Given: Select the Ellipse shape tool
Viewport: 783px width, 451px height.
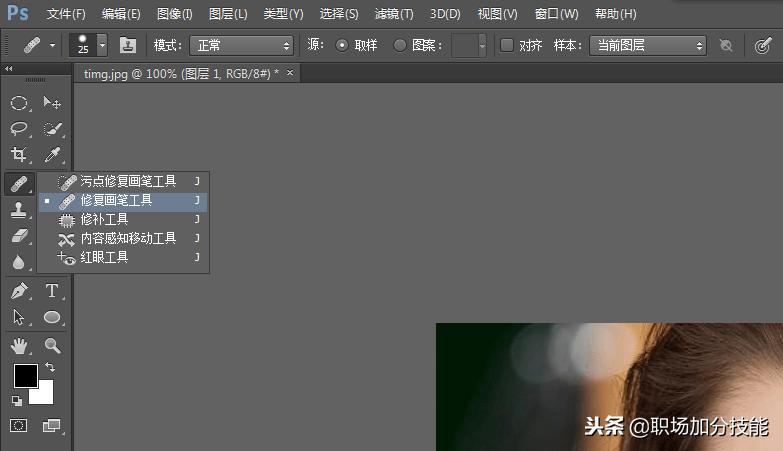Looking at the screenshot, I should click(x=52, y=317).
